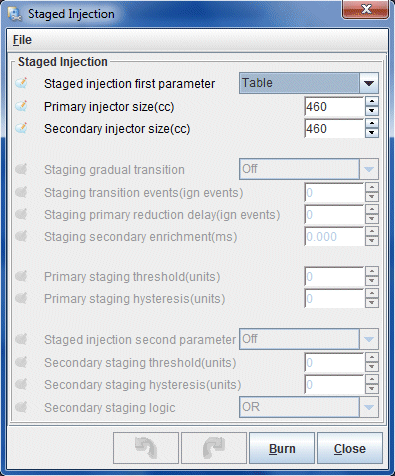The width and height of the screenshot is (395, 476).
Task: Click the undo arrow button
Action: tap(146, 448)
